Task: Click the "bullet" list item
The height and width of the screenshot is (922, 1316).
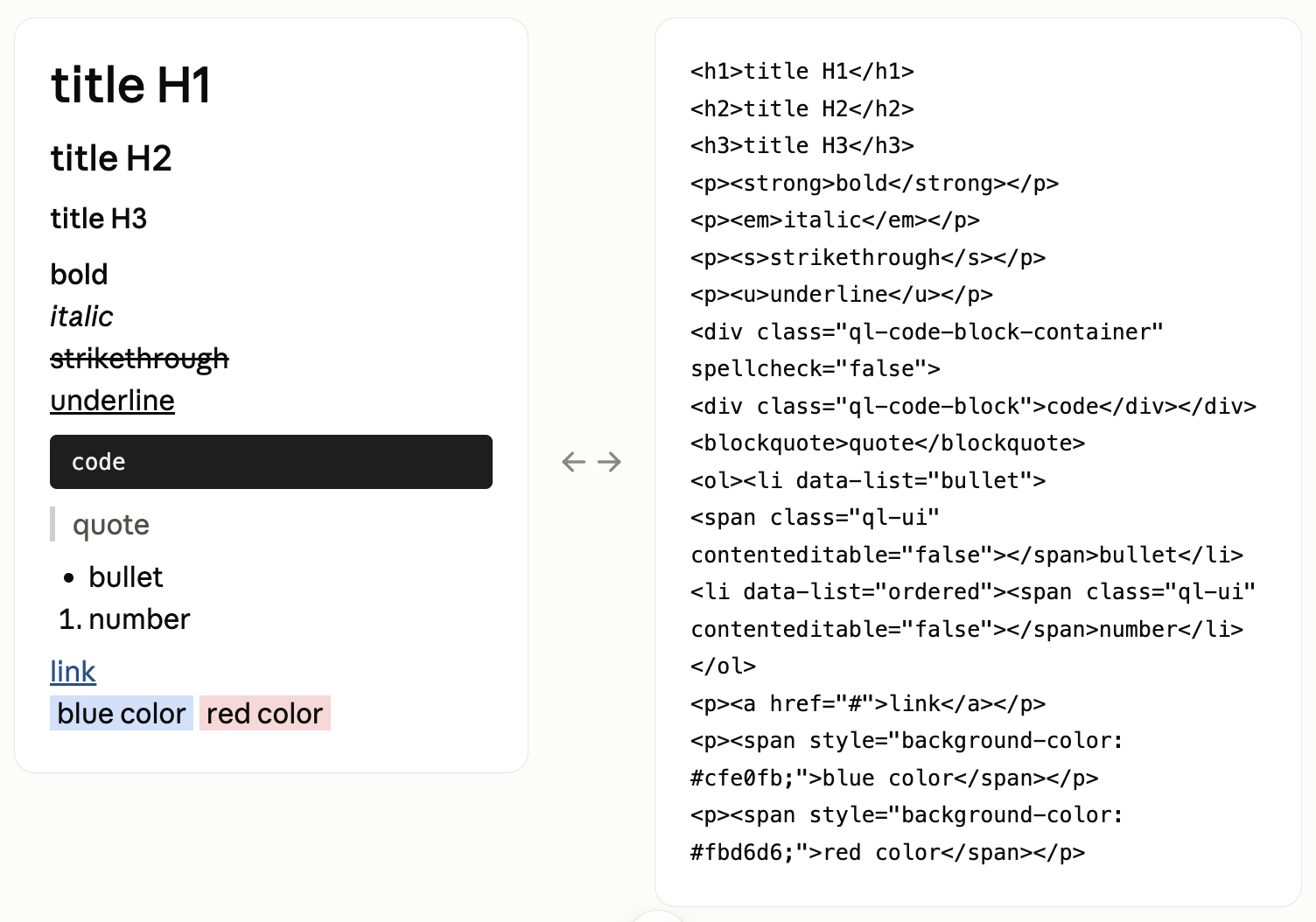Action: [125, 577]
